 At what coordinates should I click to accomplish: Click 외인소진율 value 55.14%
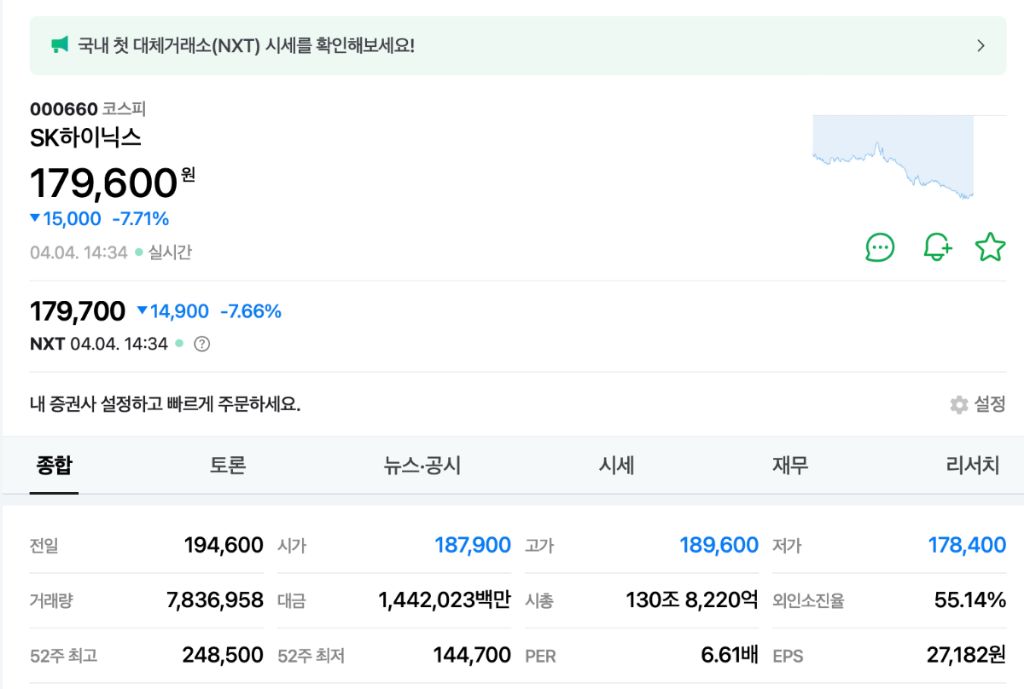[970, 600]
